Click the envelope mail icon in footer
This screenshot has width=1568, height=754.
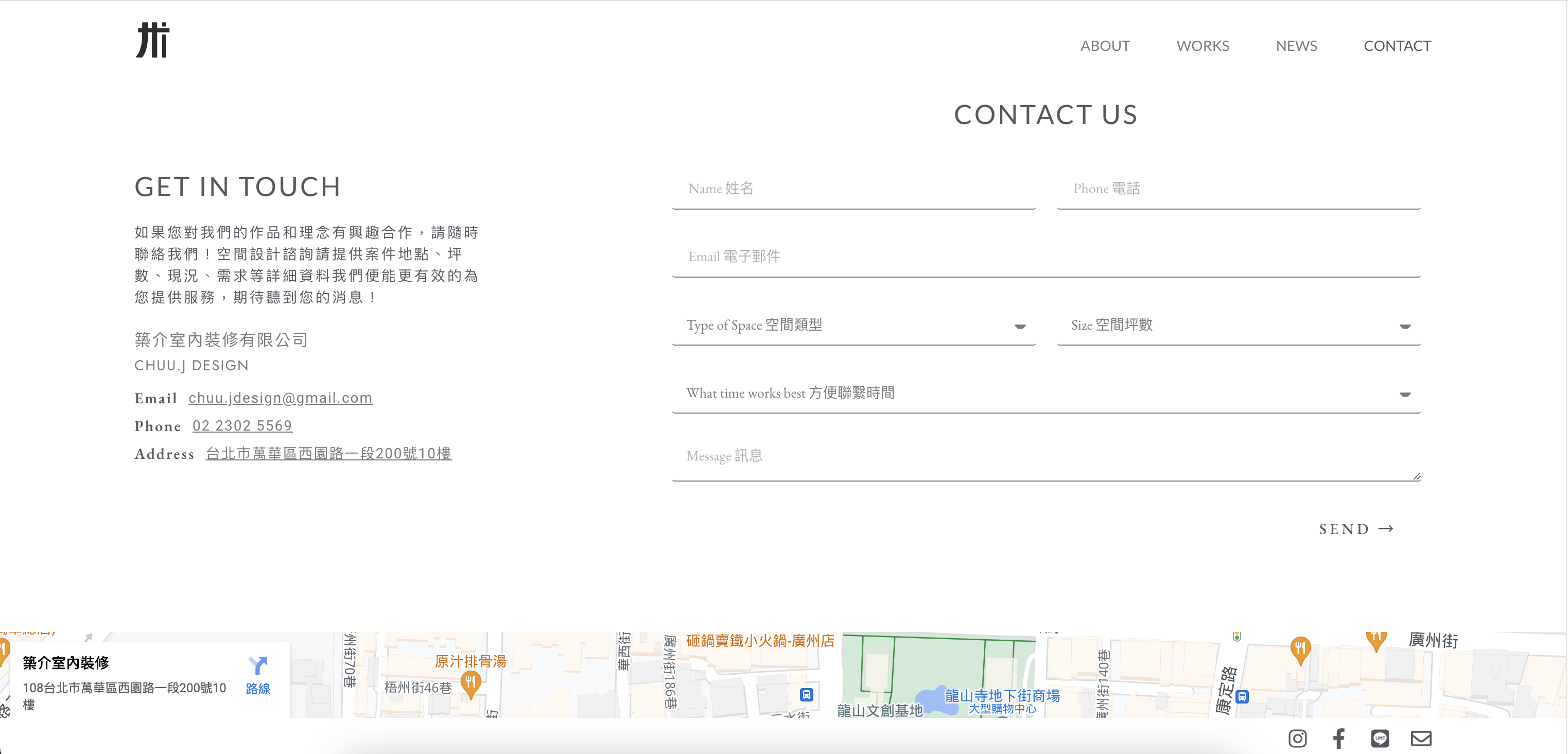pos(1421,738)
